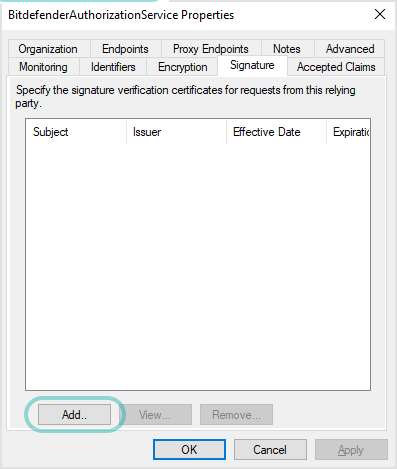Open the Identifiers tab

113,67
